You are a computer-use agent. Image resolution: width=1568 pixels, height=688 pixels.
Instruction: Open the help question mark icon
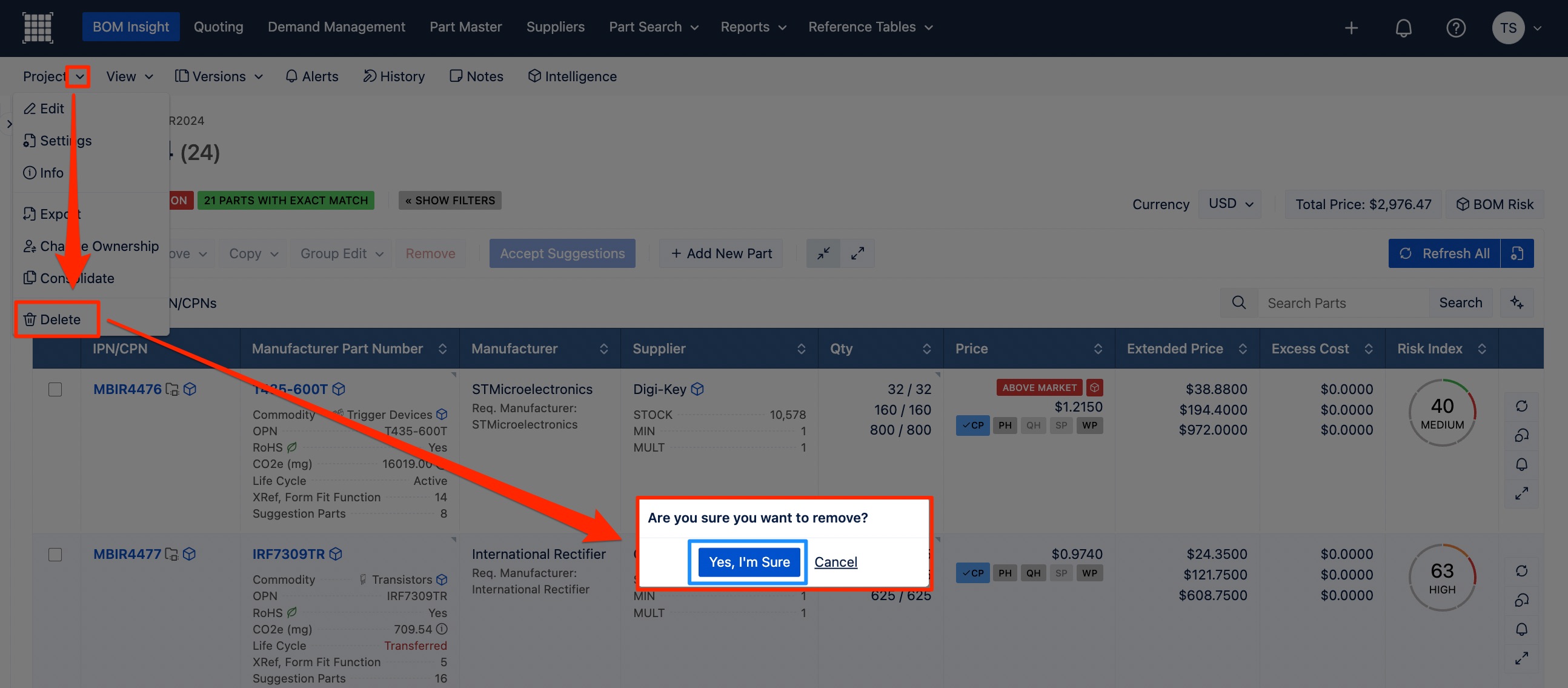[1455, 27]
